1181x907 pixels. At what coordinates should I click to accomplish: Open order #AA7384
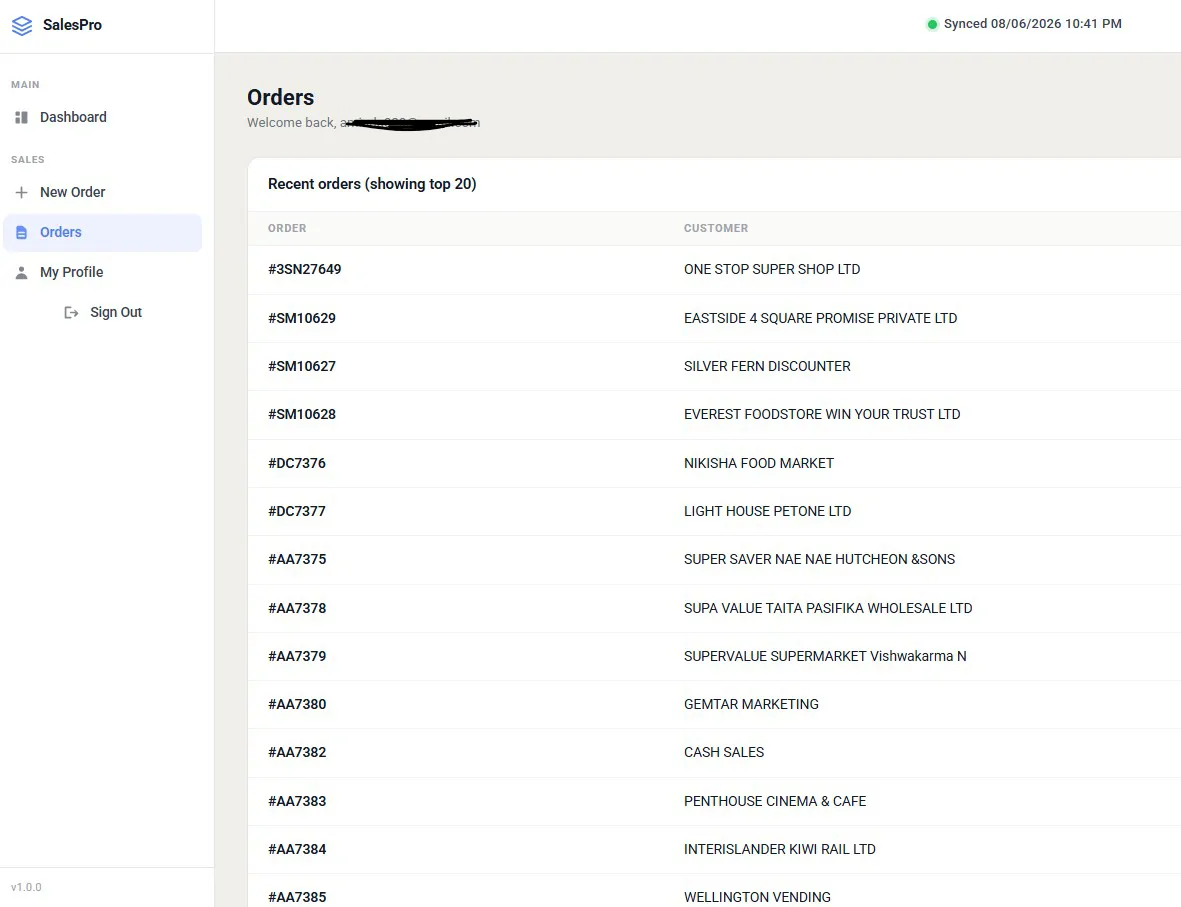click(297, 850)
